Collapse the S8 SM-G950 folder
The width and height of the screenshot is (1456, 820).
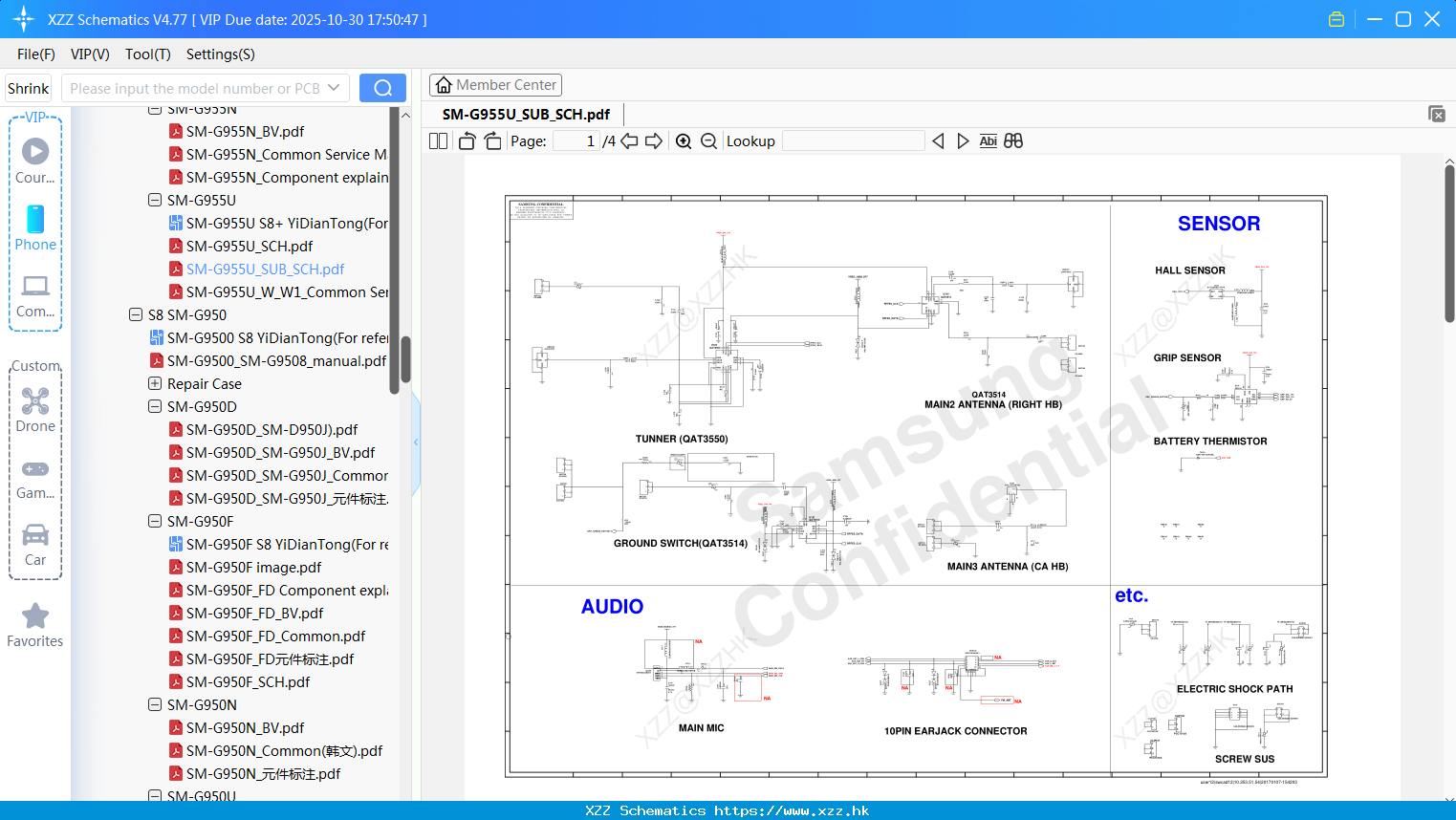(136, 314)
